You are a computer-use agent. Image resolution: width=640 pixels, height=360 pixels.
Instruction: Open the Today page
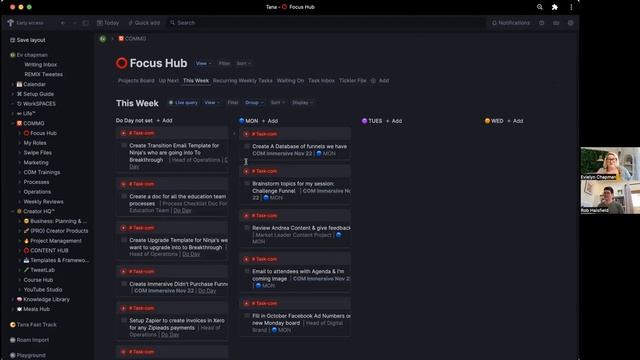pyautogui.click(x=108, y=23)
